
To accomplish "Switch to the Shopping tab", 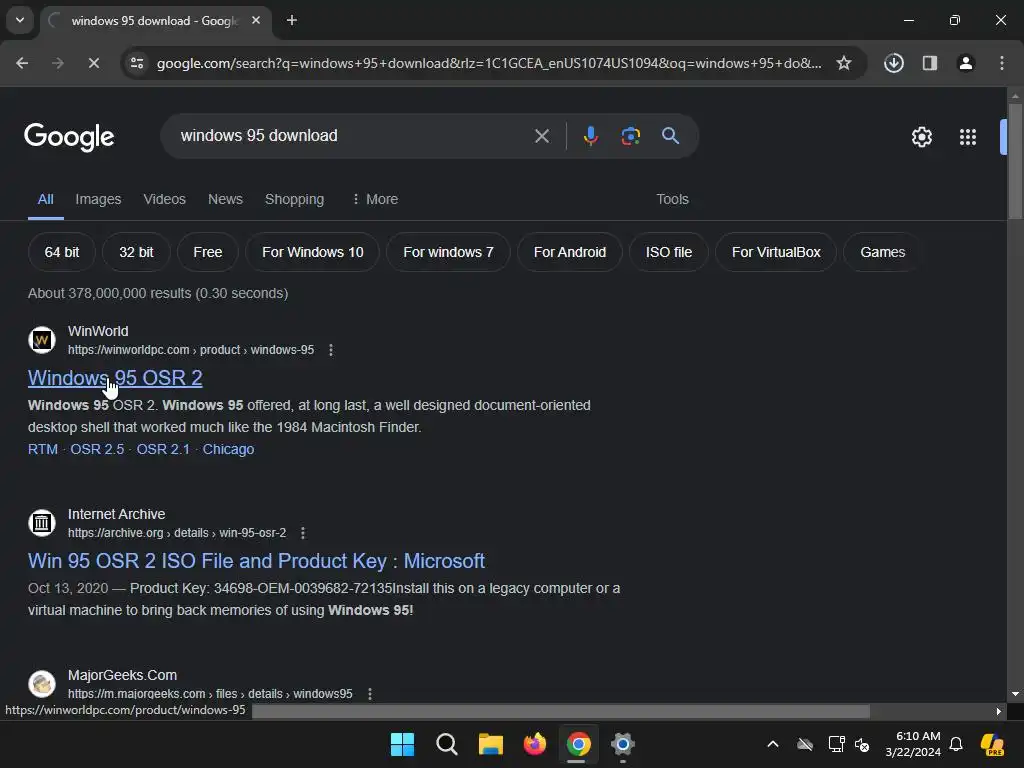I will 295,199.
